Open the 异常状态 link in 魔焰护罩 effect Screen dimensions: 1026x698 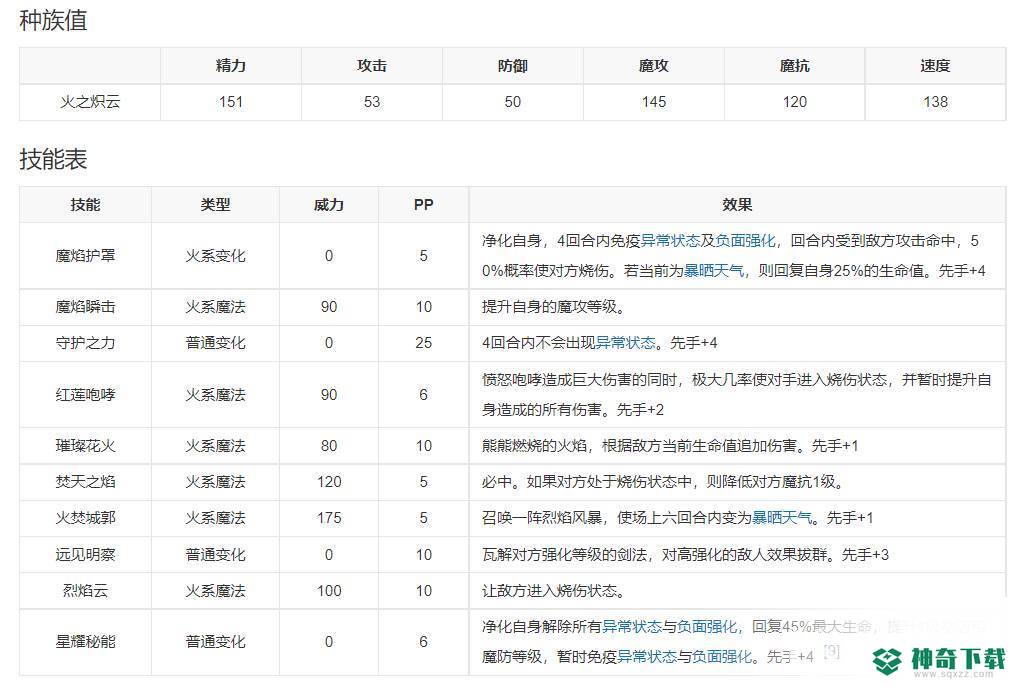(x=670, y=241)
